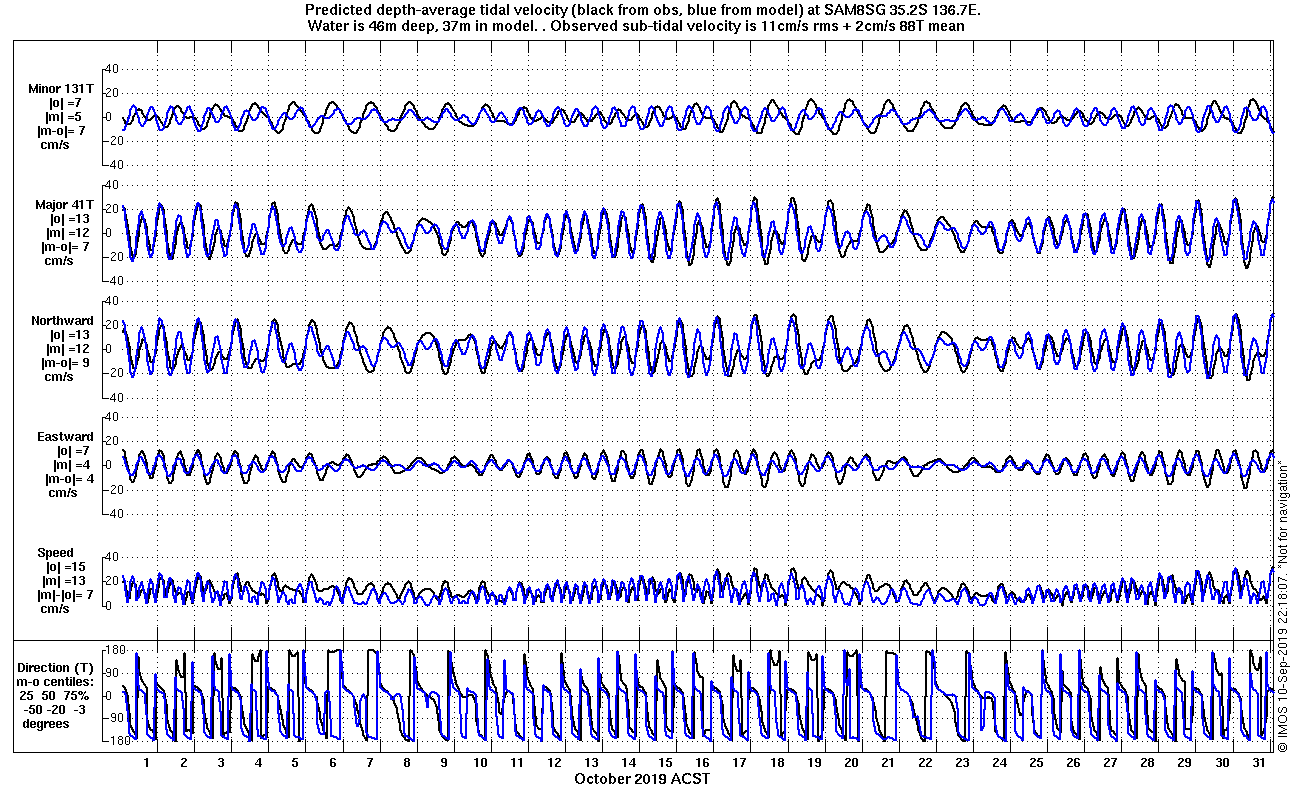Click day '18' on the date axis
This screenshot has height=800, width=1300.
pos(777,762)
